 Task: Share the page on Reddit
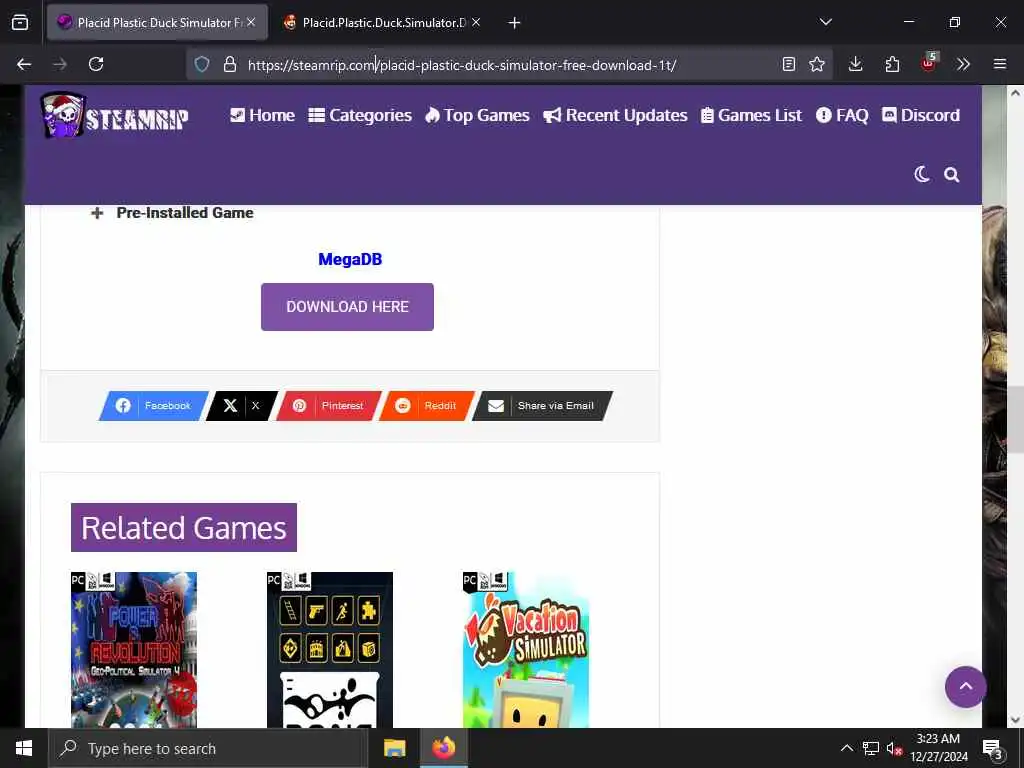click(426, 406)
